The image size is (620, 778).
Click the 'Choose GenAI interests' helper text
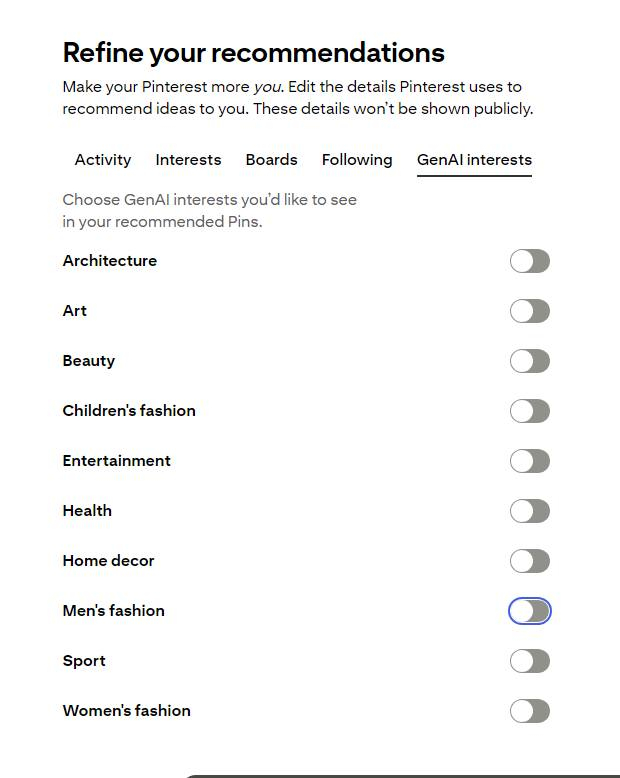click(209, 210)
